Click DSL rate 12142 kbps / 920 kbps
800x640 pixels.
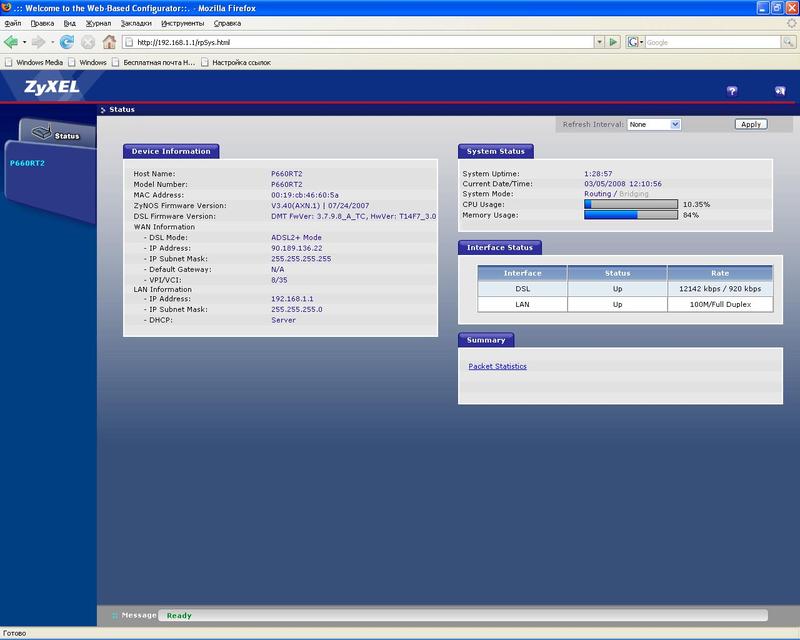[x=720, y=289]
